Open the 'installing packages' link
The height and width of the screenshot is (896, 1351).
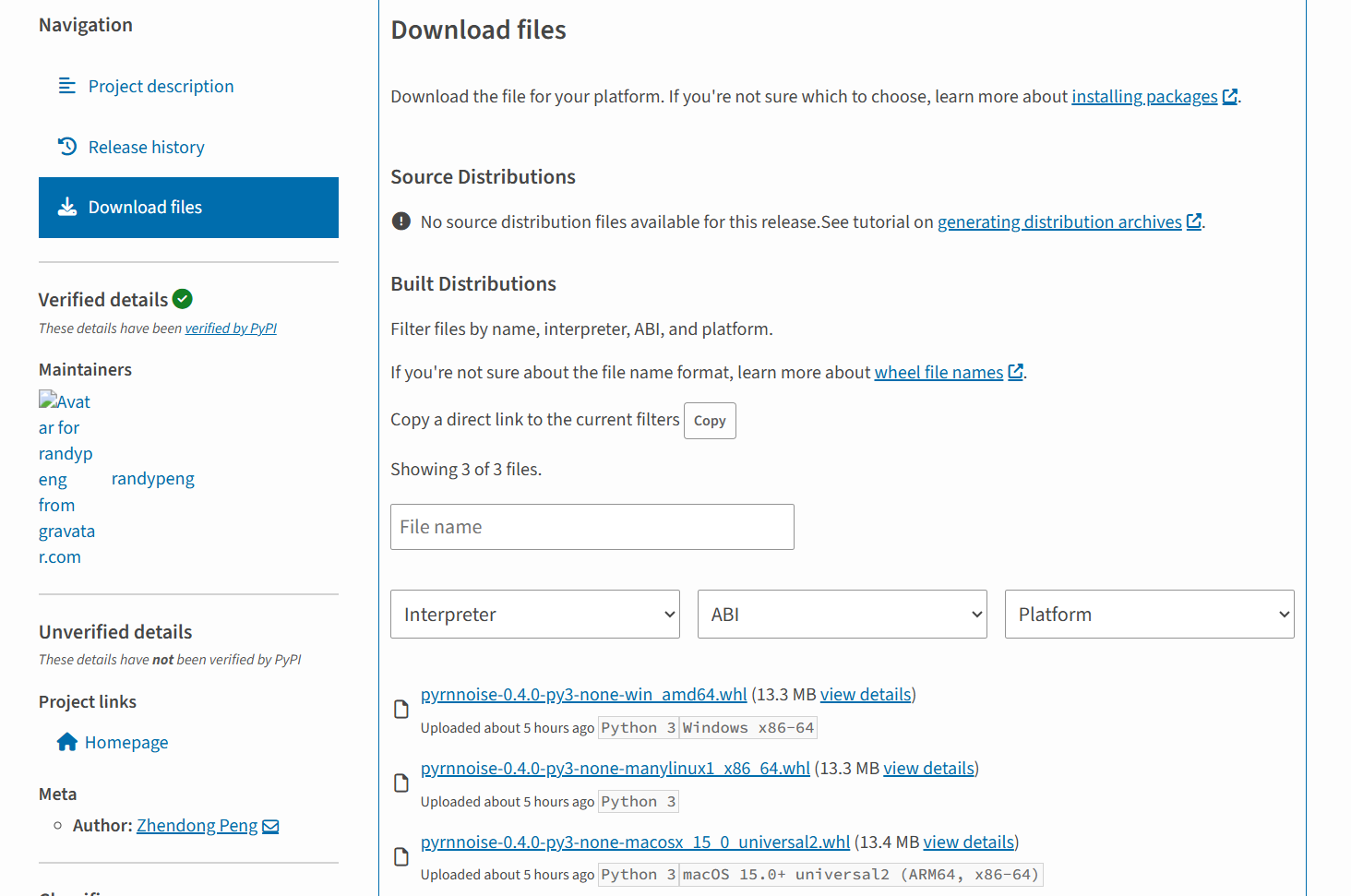click(x=1144, y=97)
